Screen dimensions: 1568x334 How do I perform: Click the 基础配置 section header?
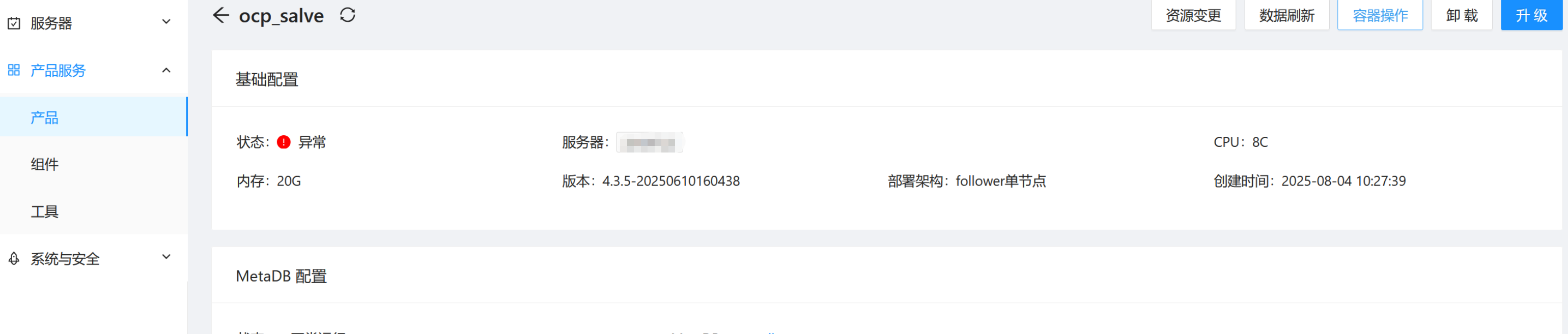267,80
